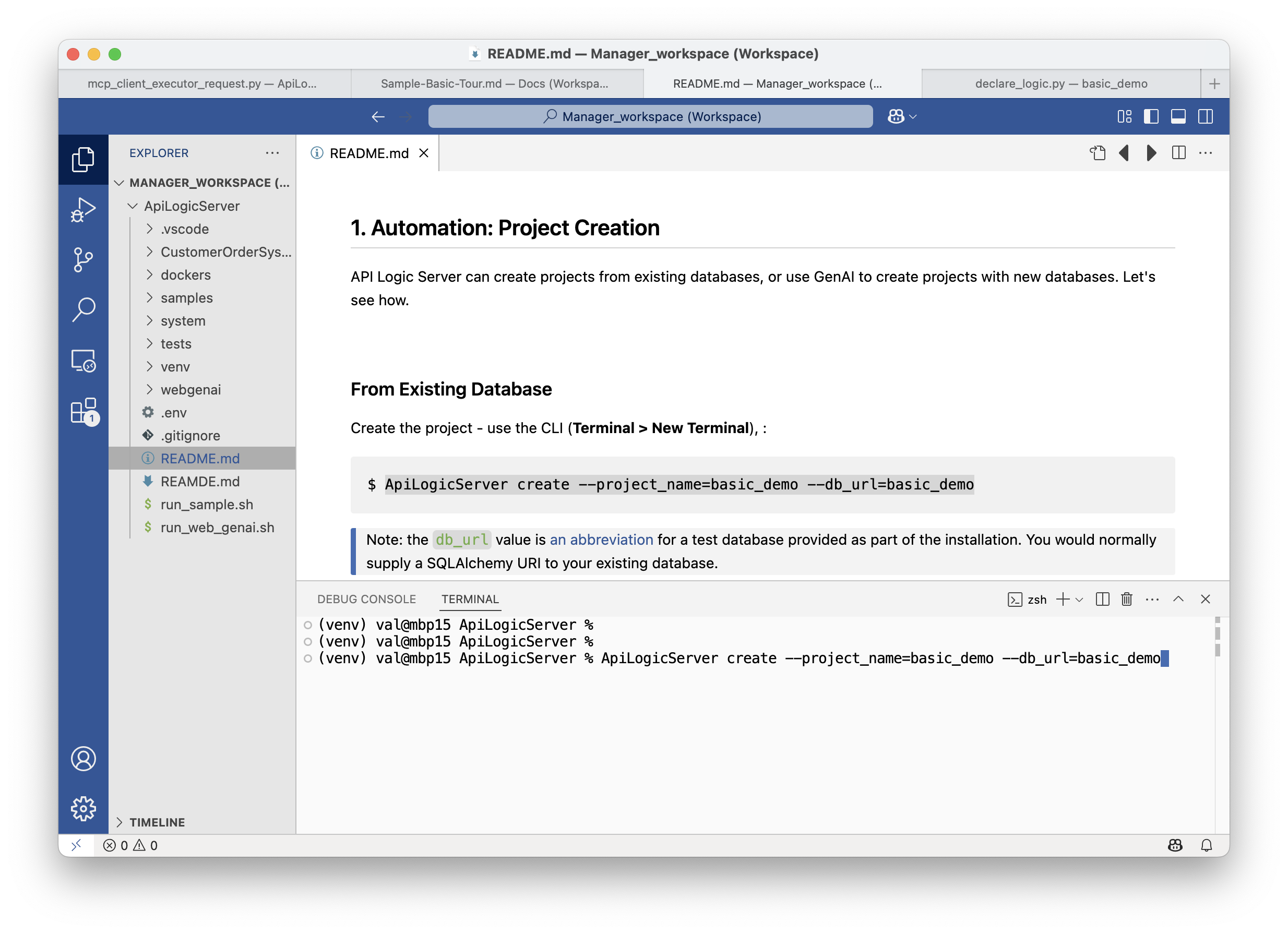Expand the system folder

pyautogui.click(x=202, y=321)
